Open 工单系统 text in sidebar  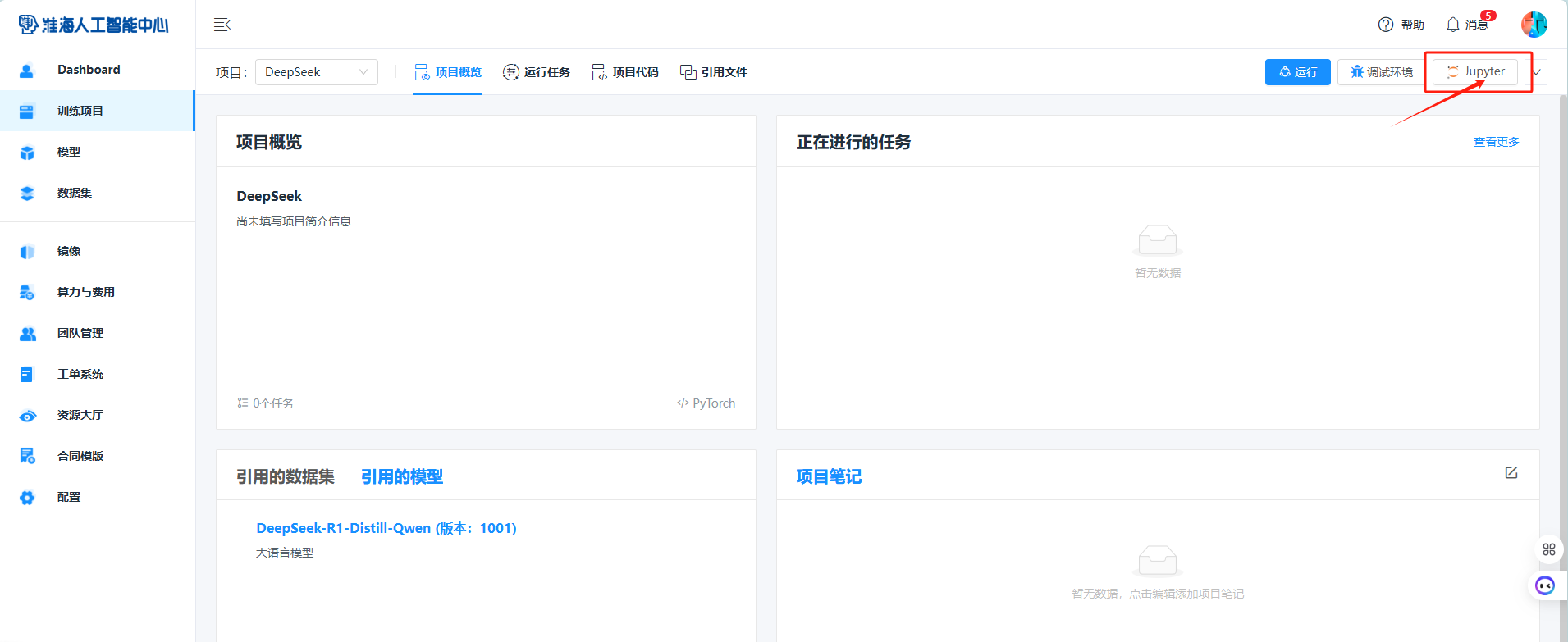80,374
